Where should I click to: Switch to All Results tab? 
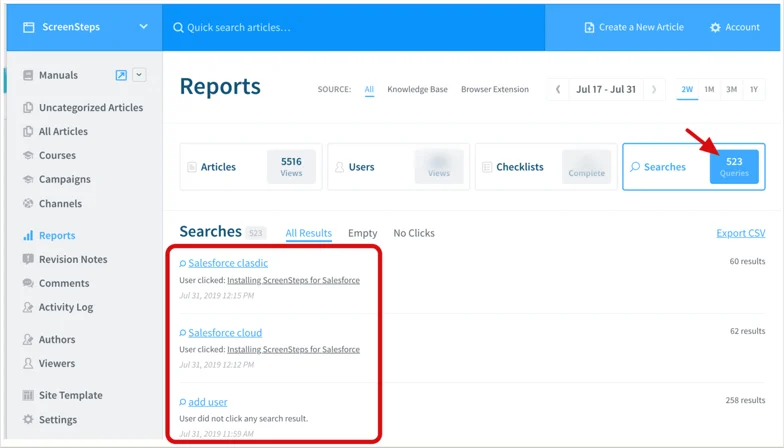point(308,234)
